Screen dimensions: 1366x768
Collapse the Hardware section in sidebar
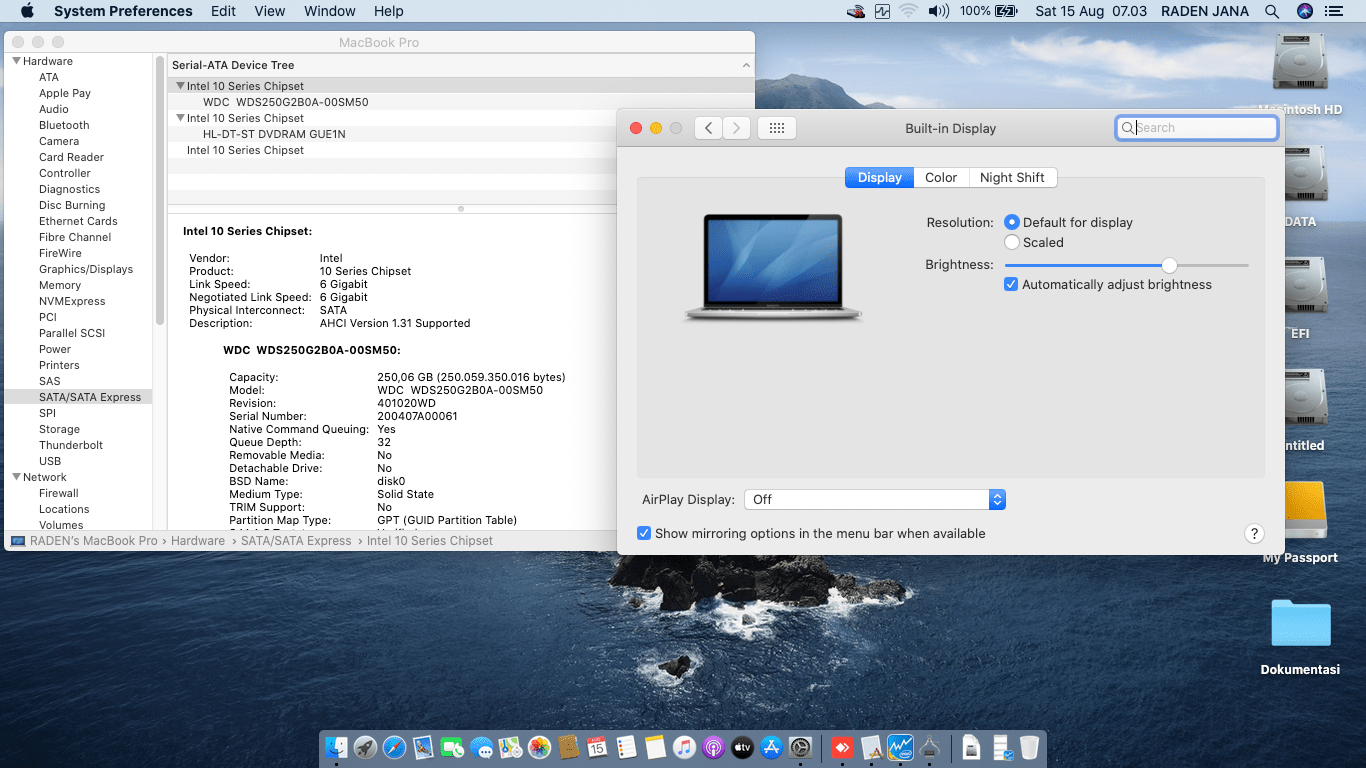[16, 62]
